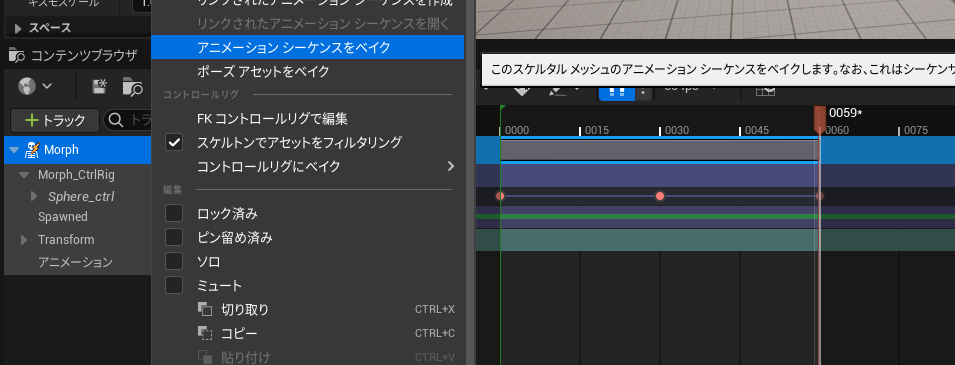Select the gray Morph section bar in timeline
The width and height of the screenshot is (955, 365).
(x=660, y=150)
